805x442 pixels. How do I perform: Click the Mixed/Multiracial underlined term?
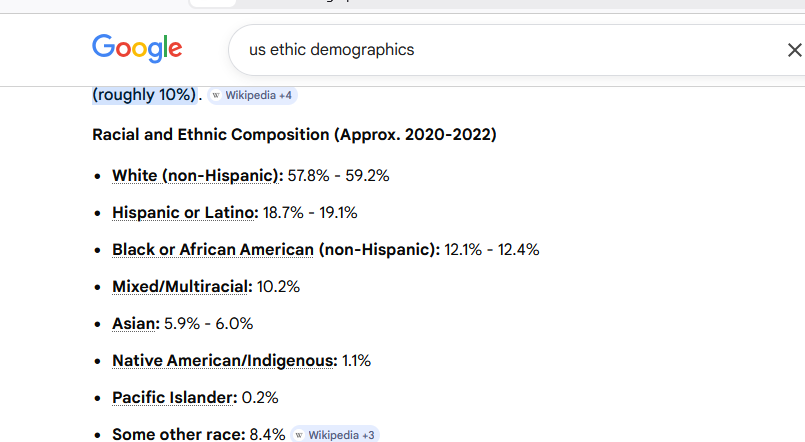pyautogui.click(x=181, y=286)
